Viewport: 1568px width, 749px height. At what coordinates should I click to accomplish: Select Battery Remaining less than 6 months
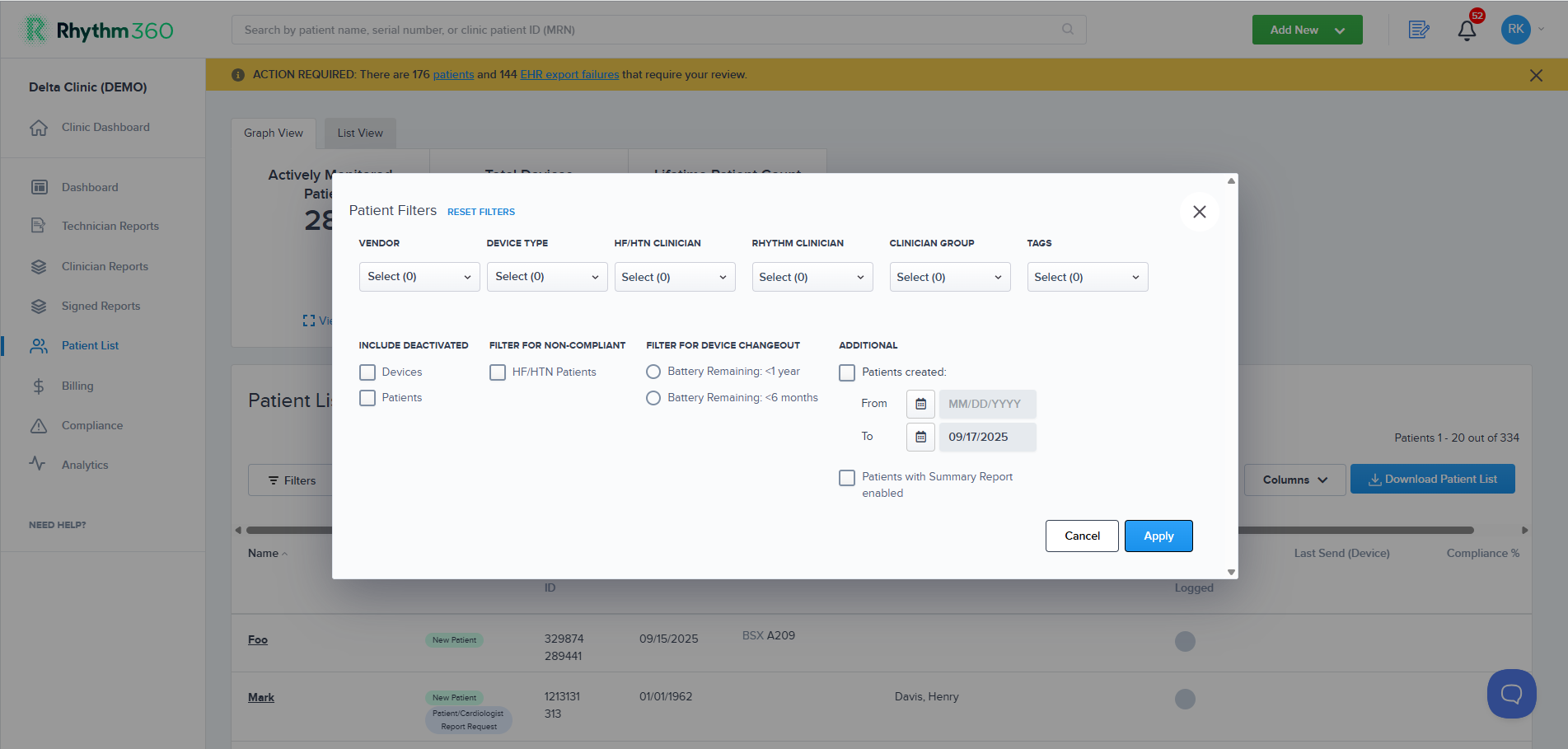pyautogui.click(x=653, y=398)
